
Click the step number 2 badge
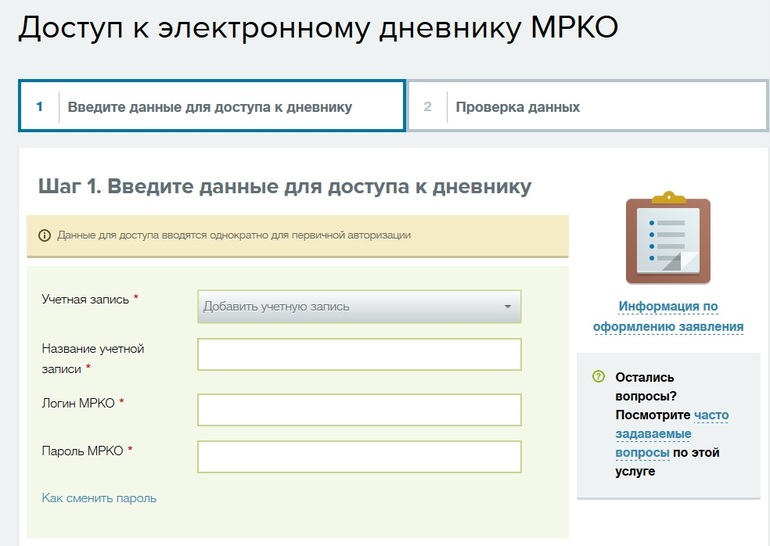pyautogui.click(x=428, y=106)
